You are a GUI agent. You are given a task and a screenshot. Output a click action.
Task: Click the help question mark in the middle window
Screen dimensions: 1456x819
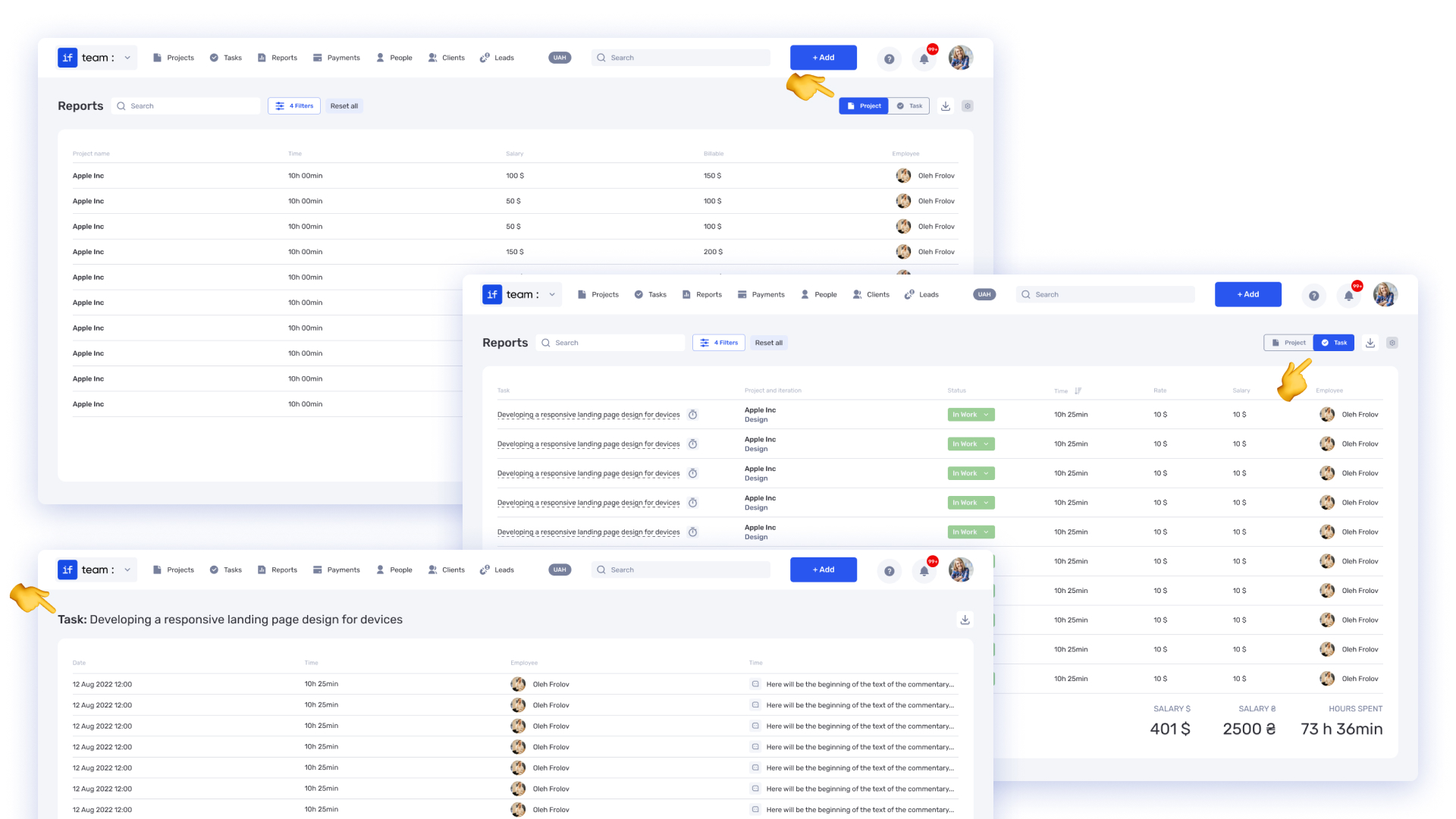(x=1313, y=296)
